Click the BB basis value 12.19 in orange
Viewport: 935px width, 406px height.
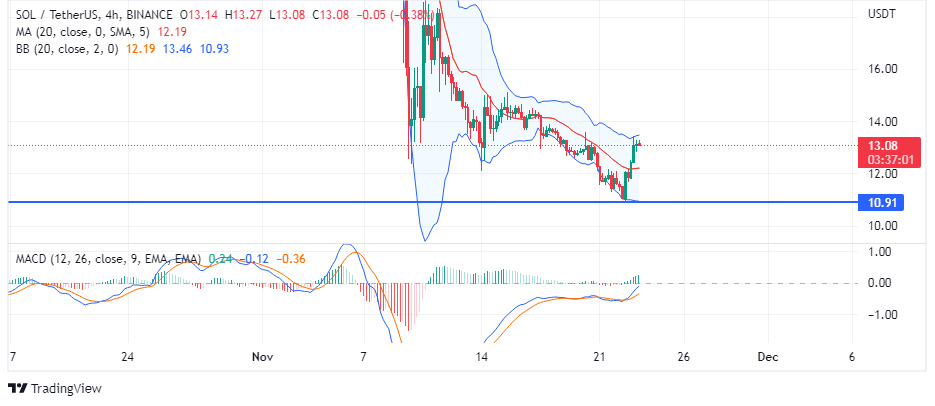coord(141,49)
